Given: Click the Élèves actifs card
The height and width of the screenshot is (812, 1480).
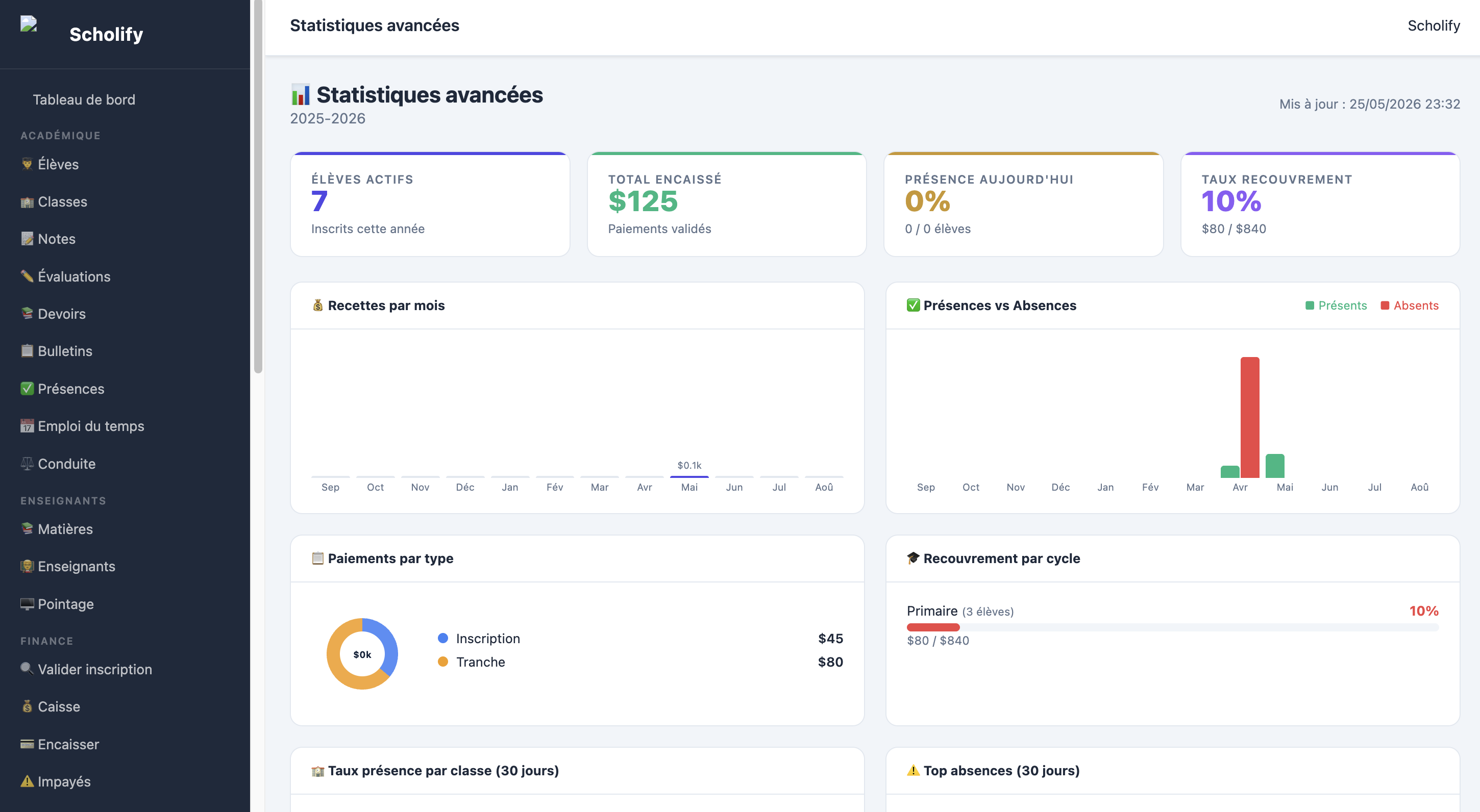Looking at the screenshot, I should click(x=430, y=205).
